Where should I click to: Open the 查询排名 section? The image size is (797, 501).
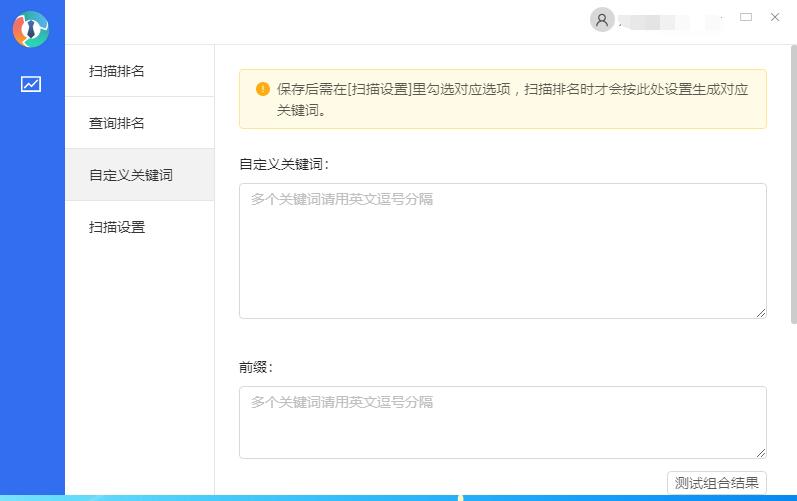point(117,123)
